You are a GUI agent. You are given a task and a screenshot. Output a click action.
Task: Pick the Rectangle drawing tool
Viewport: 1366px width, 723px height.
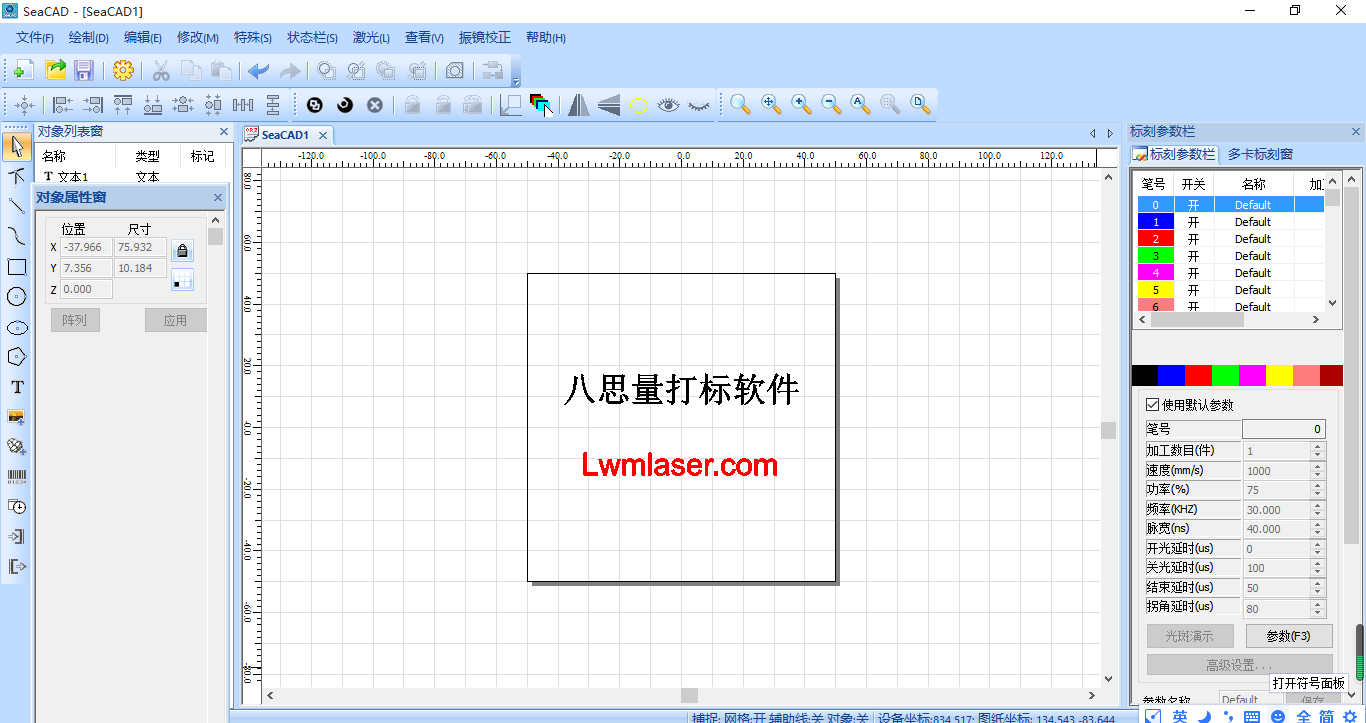pos(15,267)
